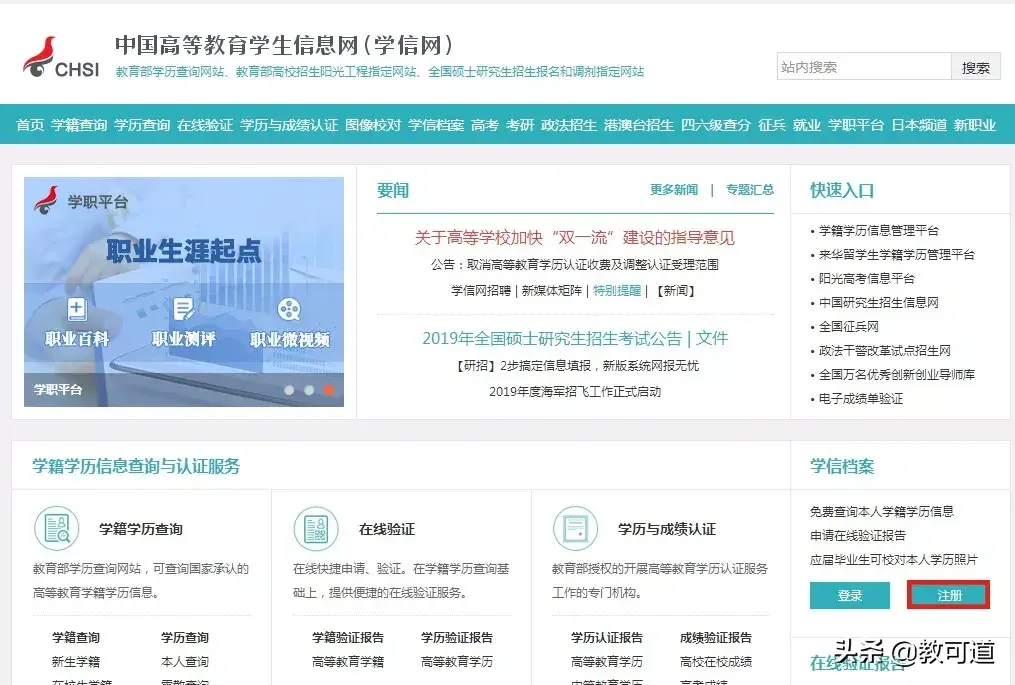The width and height of the screenshot is (1015, 685).
Task: Click the 搜索 search button
Action: [975, 67]
